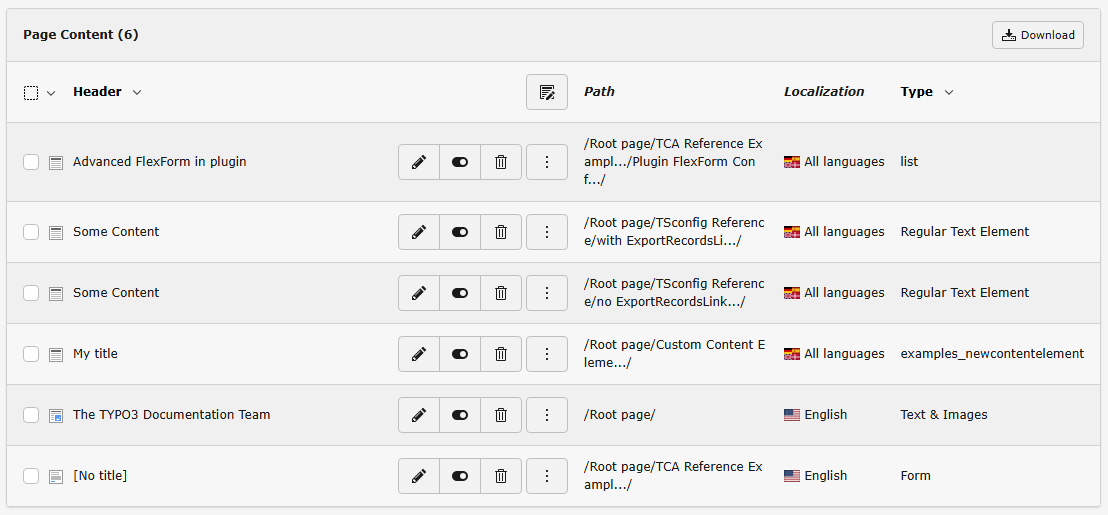The image size is (1108, 515).
Task: Click Text & Images icon of 'The TYPO3 Documentation Team'
Action: click(x=56, y=415)
